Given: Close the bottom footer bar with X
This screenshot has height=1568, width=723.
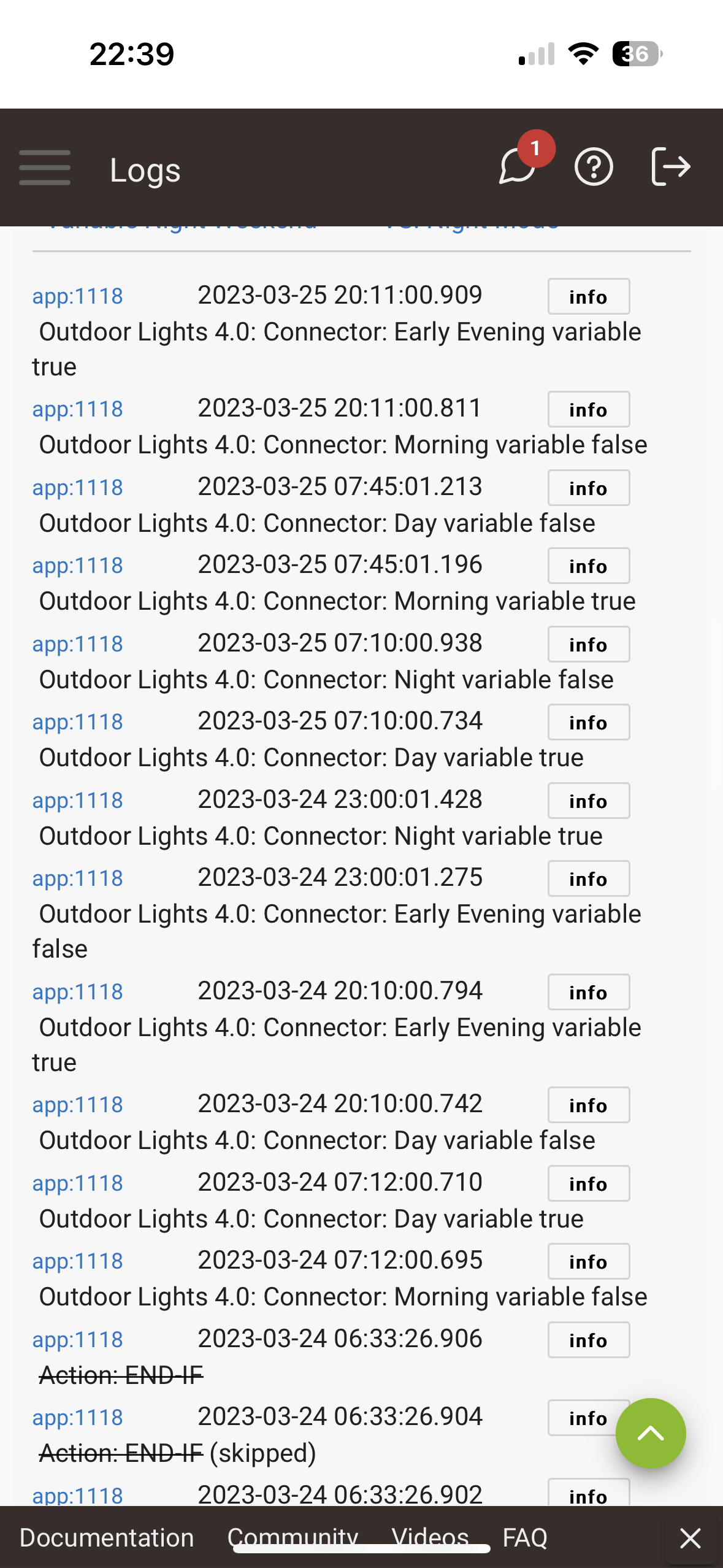Looking at the screenshot, I should click(690, 1538).
